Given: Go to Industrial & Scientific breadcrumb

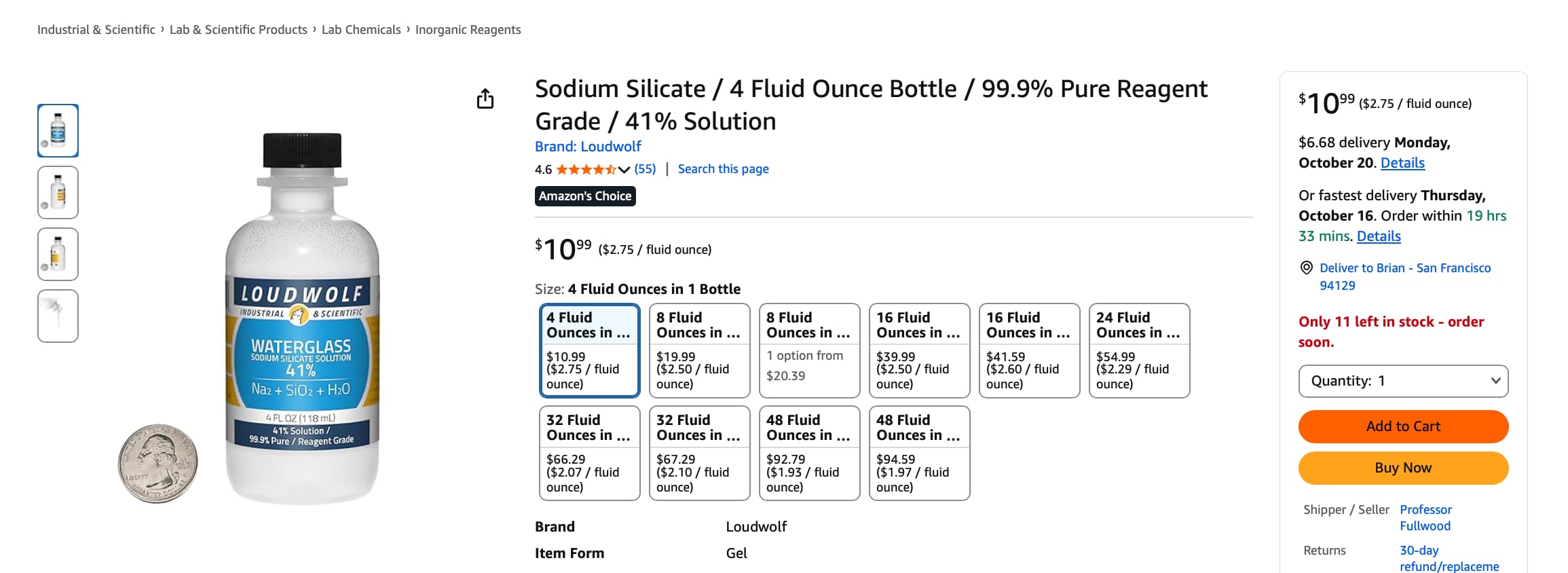Looking at the screenshot, I should coord(96,30).
